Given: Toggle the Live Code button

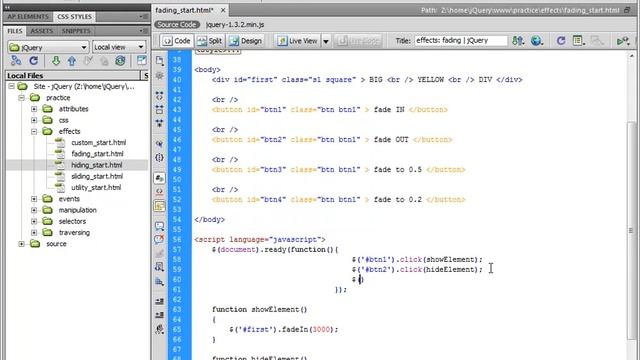Looking at the screenshot, I should [x=358, y=41].
